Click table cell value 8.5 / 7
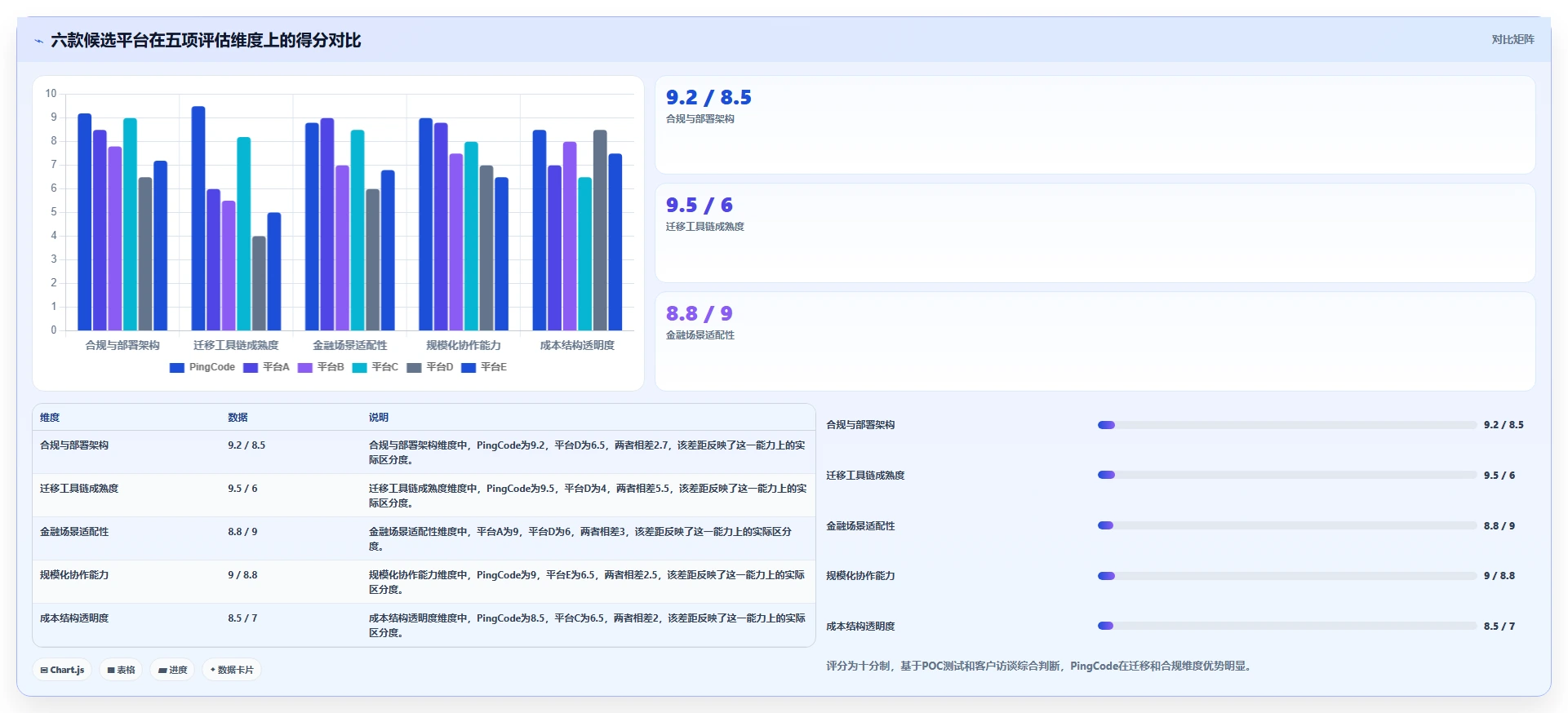The width and height of the screenshot is (1568, 713). tap(242, 618)
